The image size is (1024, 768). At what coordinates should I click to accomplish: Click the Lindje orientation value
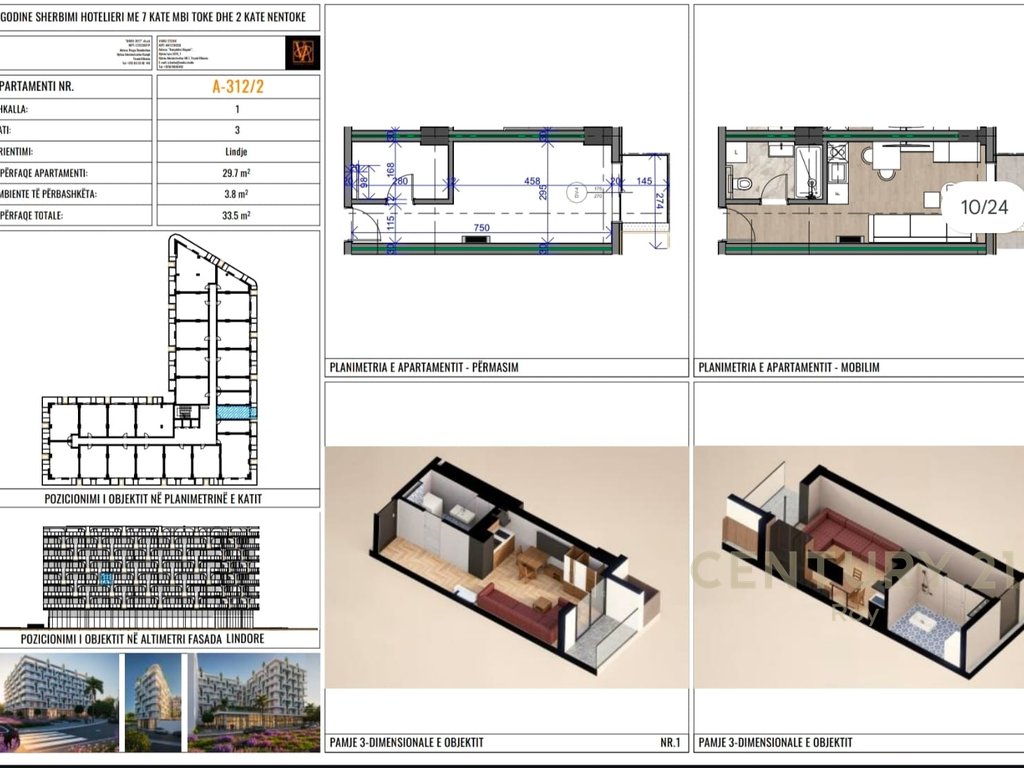[238, 151]
